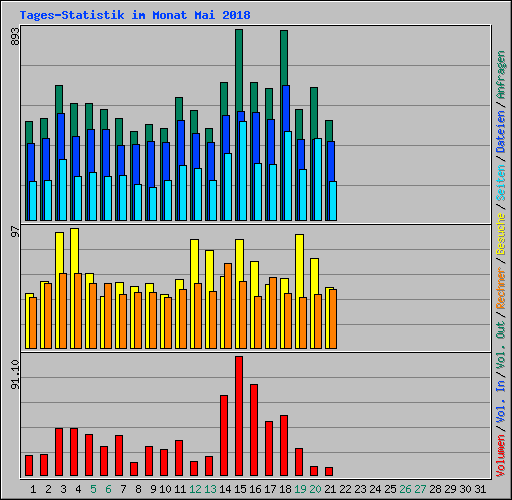Click the red volume bar for day 15
Image resolution: width=512 pixels, height=500 pixels.
pyautogui.click(x=239, y=416)
